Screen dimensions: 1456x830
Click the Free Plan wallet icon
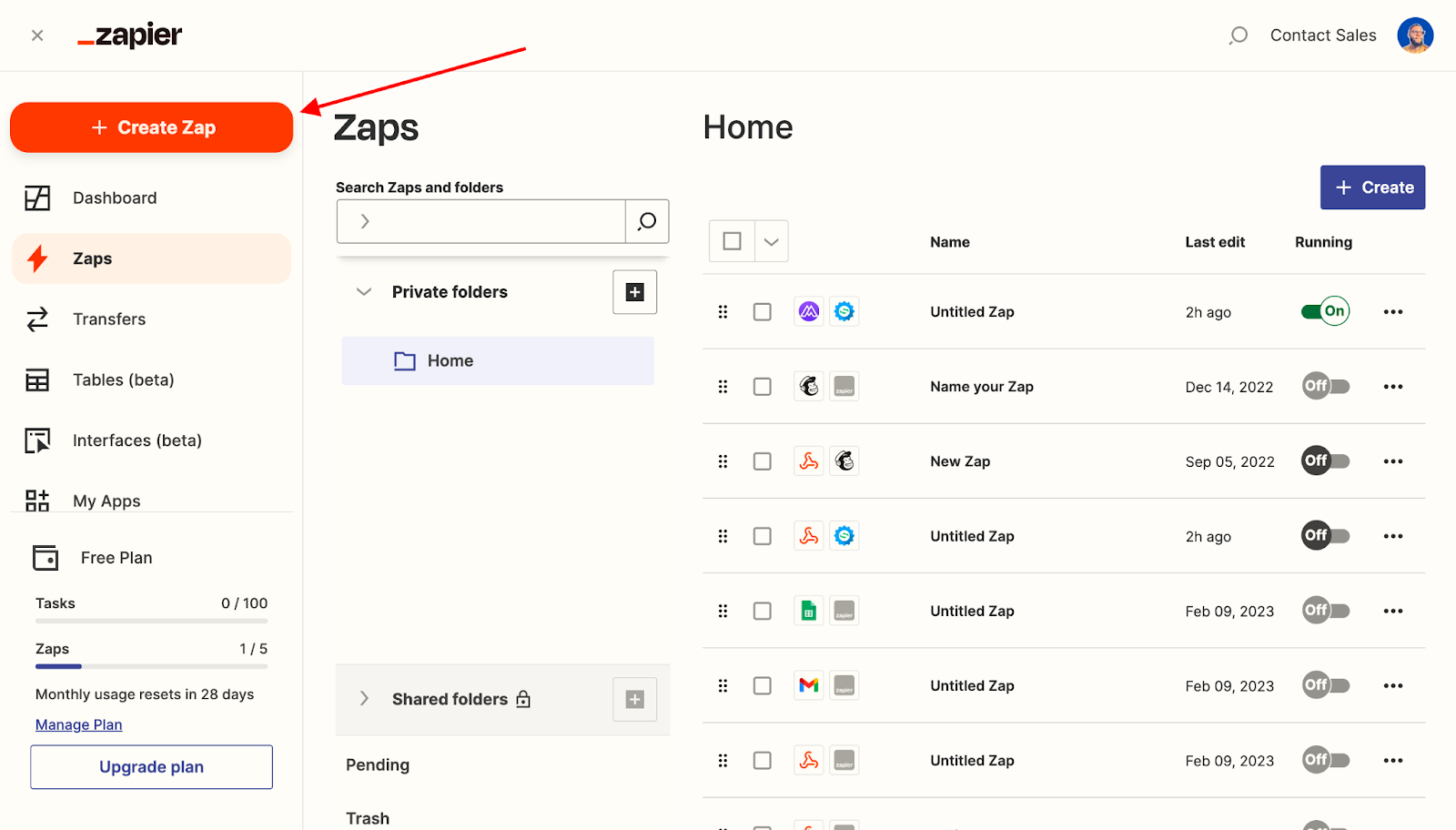pos(45,558)
